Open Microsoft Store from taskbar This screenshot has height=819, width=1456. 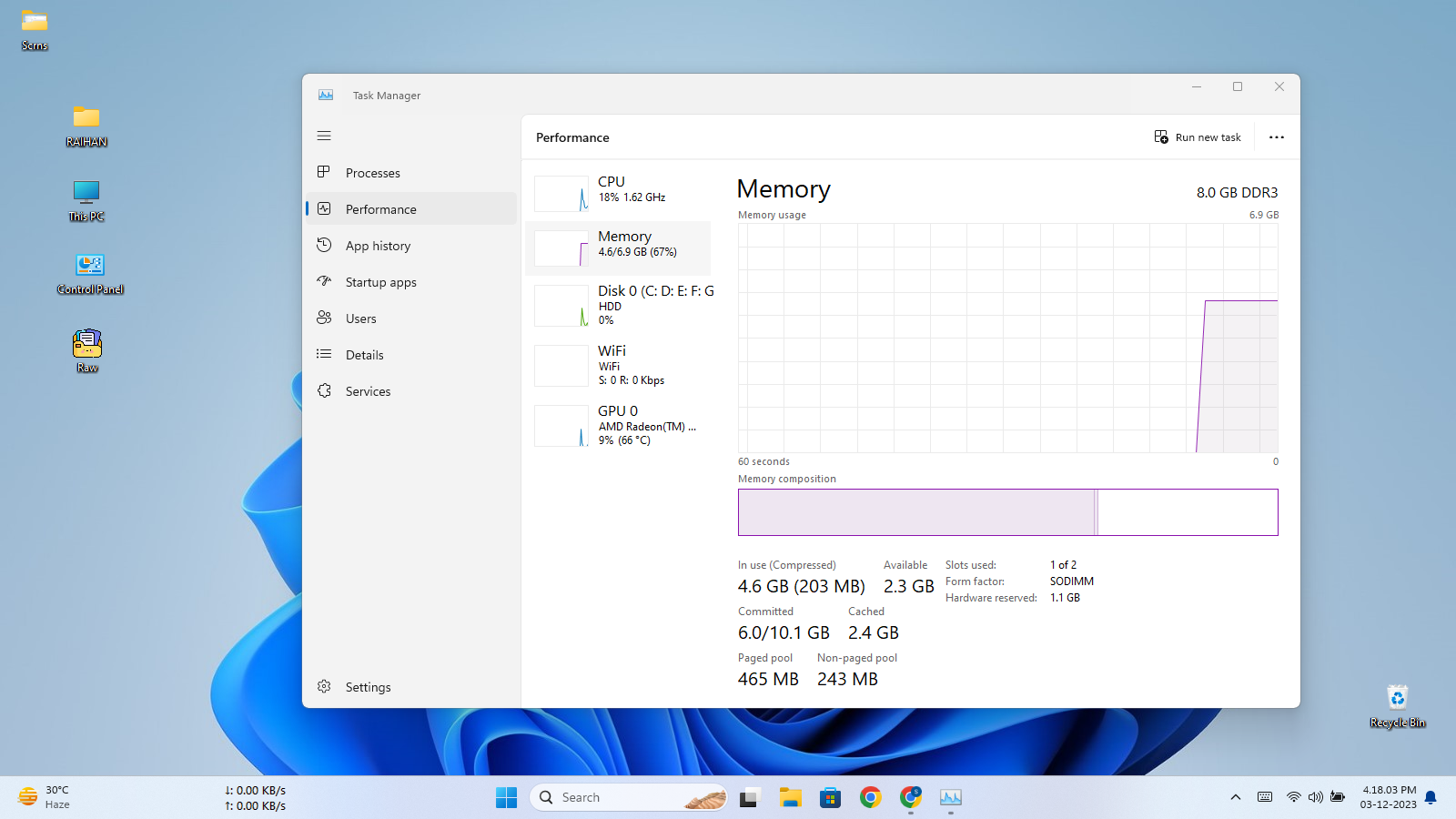coord(830,797)
